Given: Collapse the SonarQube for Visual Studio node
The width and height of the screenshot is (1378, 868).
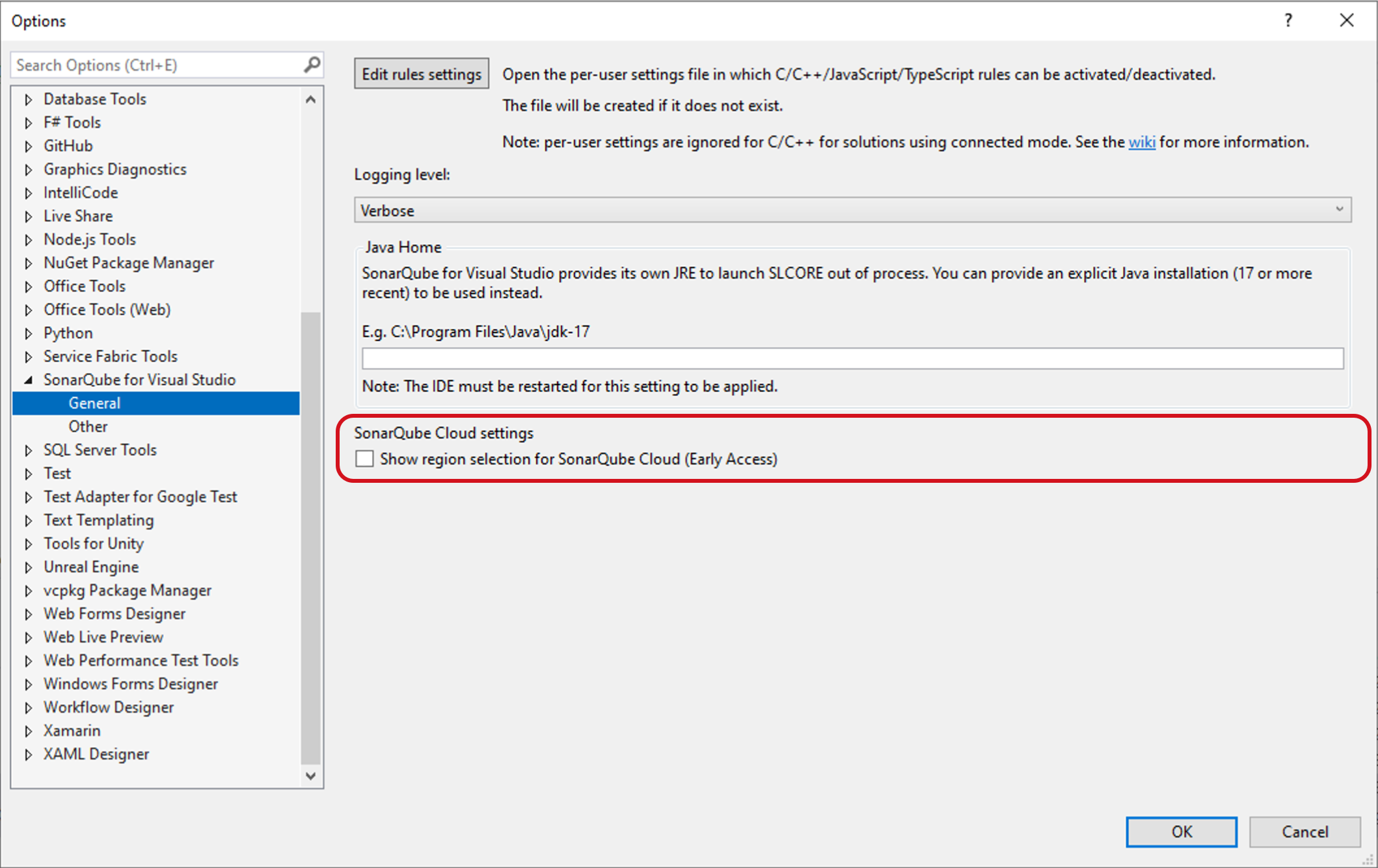Looking at the screenshot, I should point(28,380).
